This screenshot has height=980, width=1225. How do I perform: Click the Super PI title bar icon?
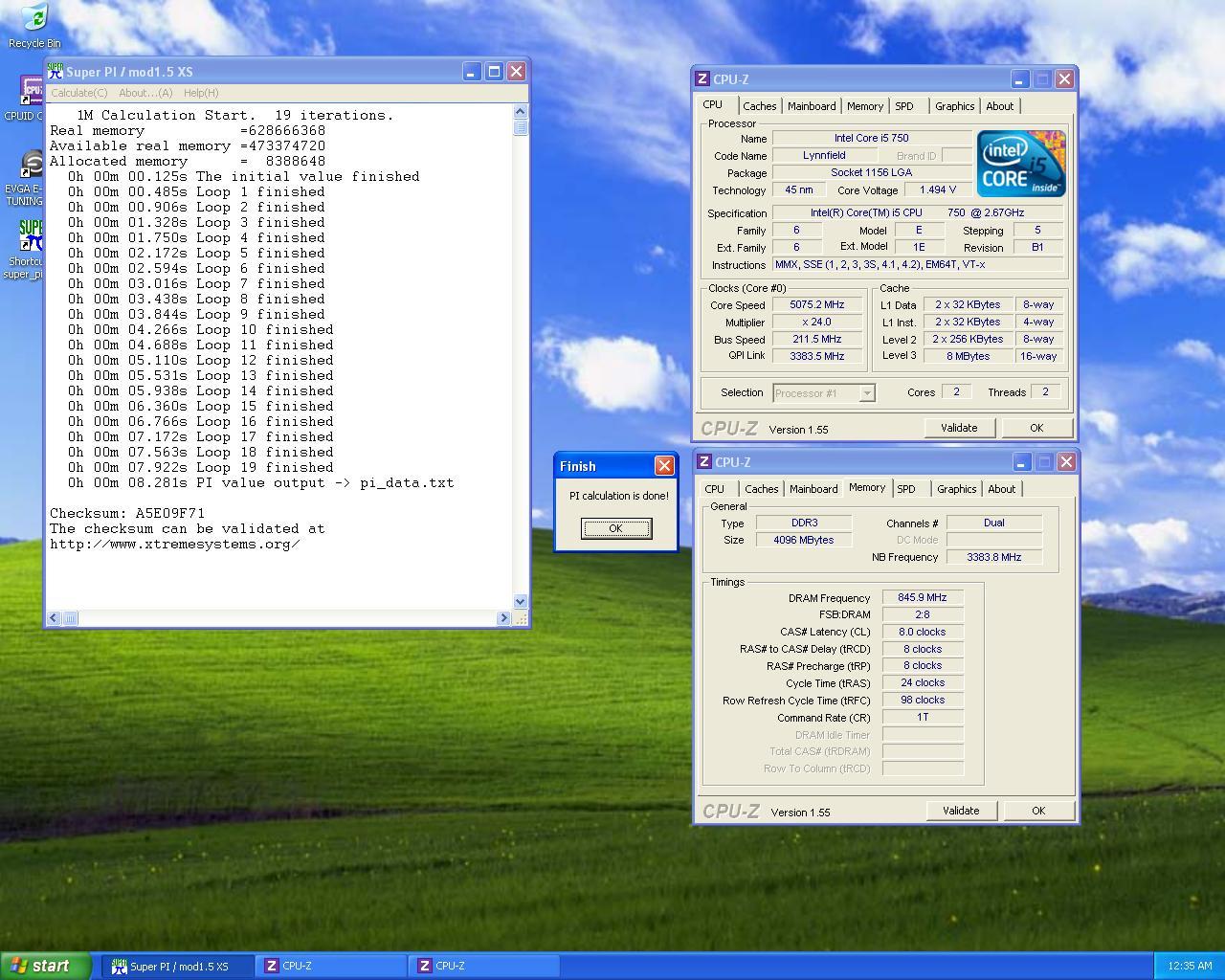tap(56, 72)
